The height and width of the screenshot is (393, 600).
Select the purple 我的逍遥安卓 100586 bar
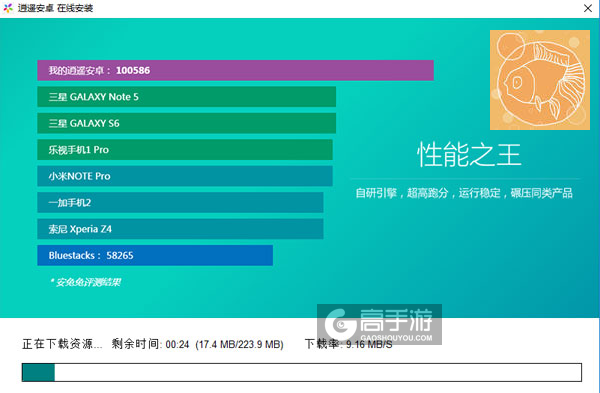tap(235, 70)
